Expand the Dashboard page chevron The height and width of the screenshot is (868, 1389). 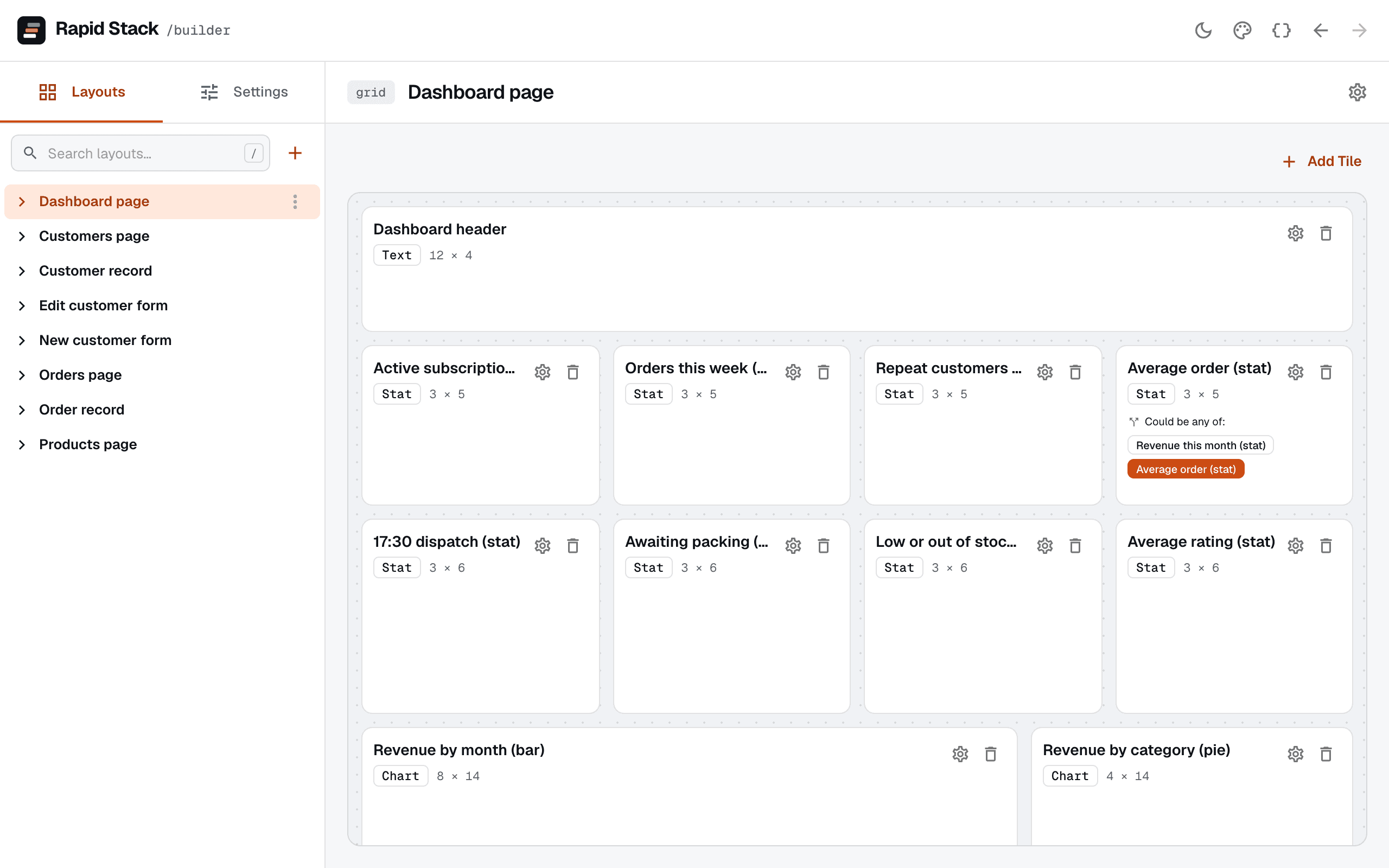(x=22, y=201)
